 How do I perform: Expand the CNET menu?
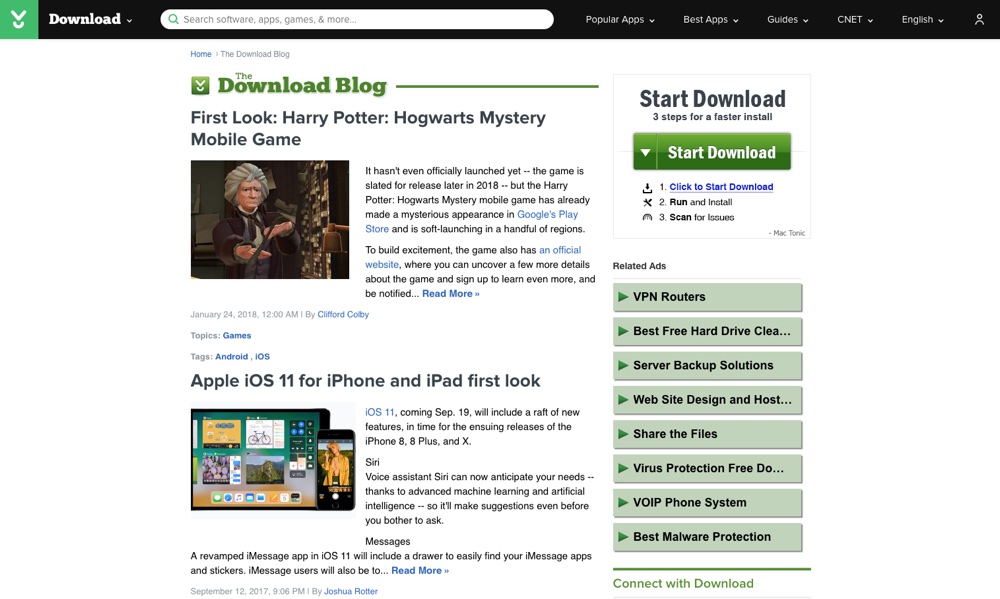pos(855,20)
